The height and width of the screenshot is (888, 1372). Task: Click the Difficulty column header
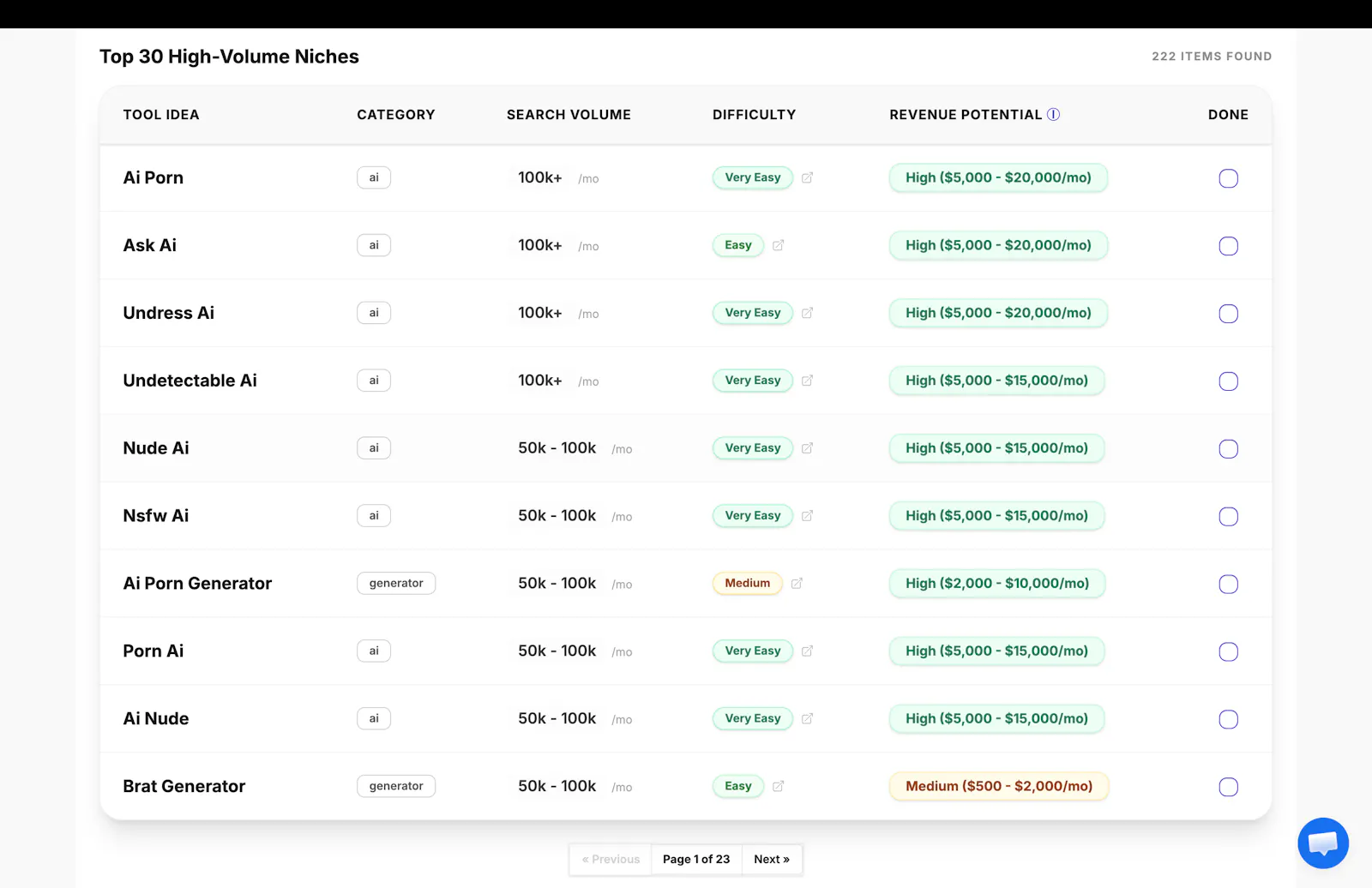pyautogui.click(x=754, y=115)
